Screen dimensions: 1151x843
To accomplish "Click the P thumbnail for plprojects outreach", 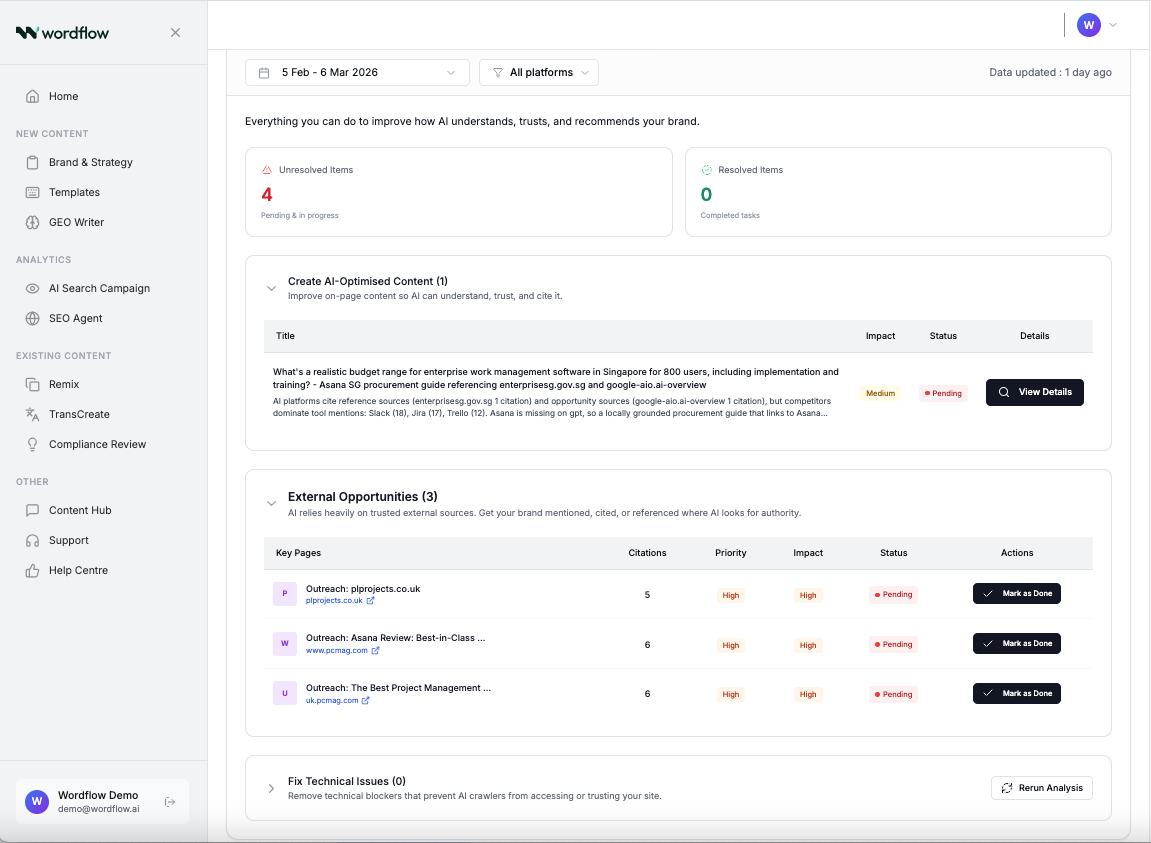I will click(285, 594).
